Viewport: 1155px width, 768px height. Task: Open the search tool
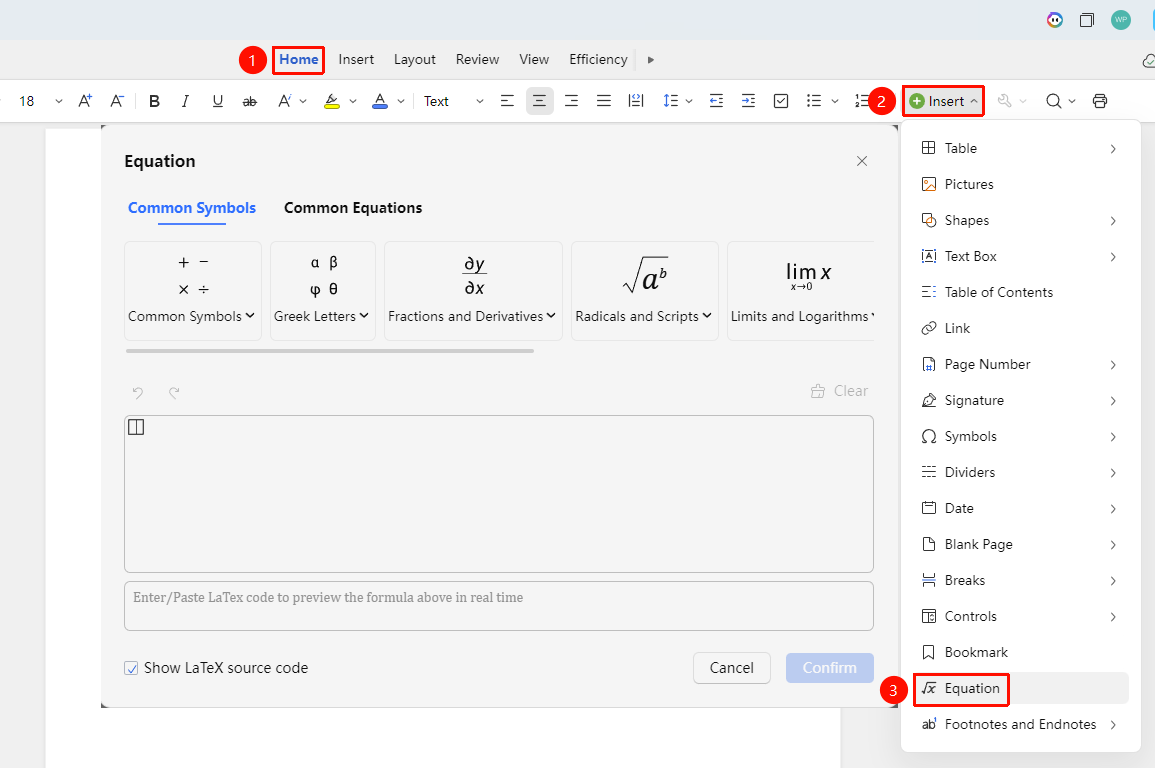[x=1053, y=101]
